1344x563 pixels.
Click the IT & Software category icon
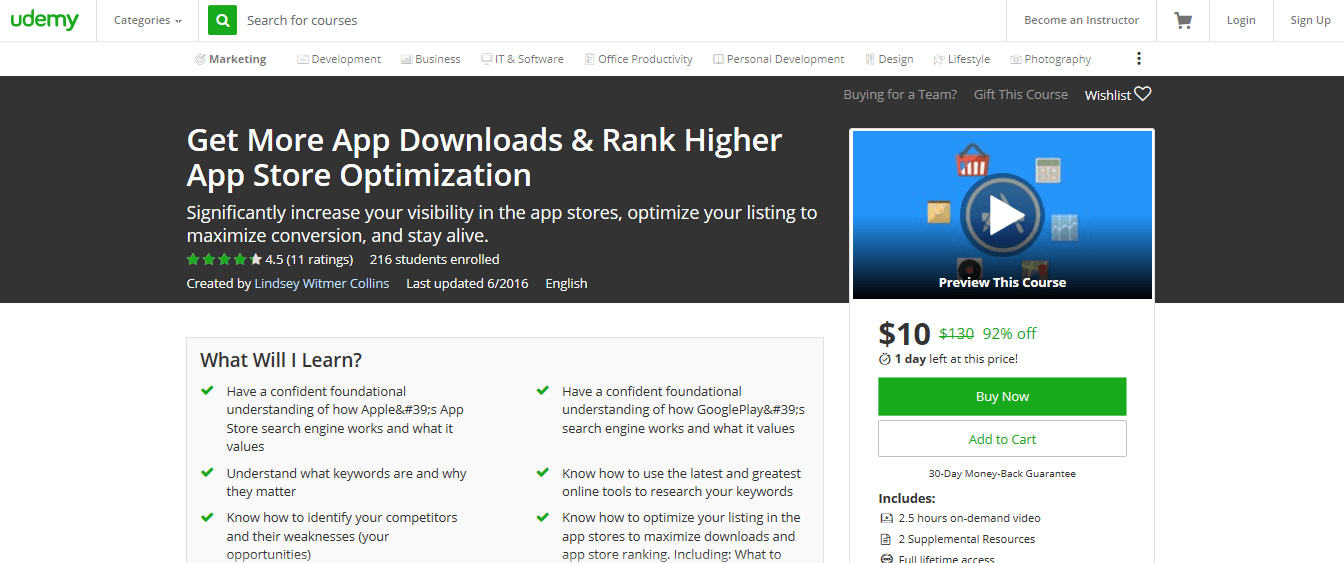tap(486, 59)
